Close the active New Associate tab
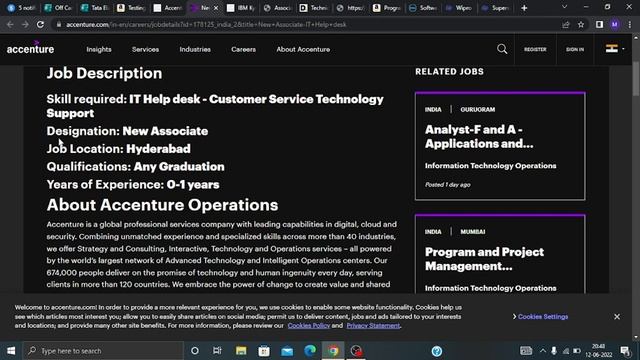The width and height of the screenshot is (640, 360). tap(216, 8)
